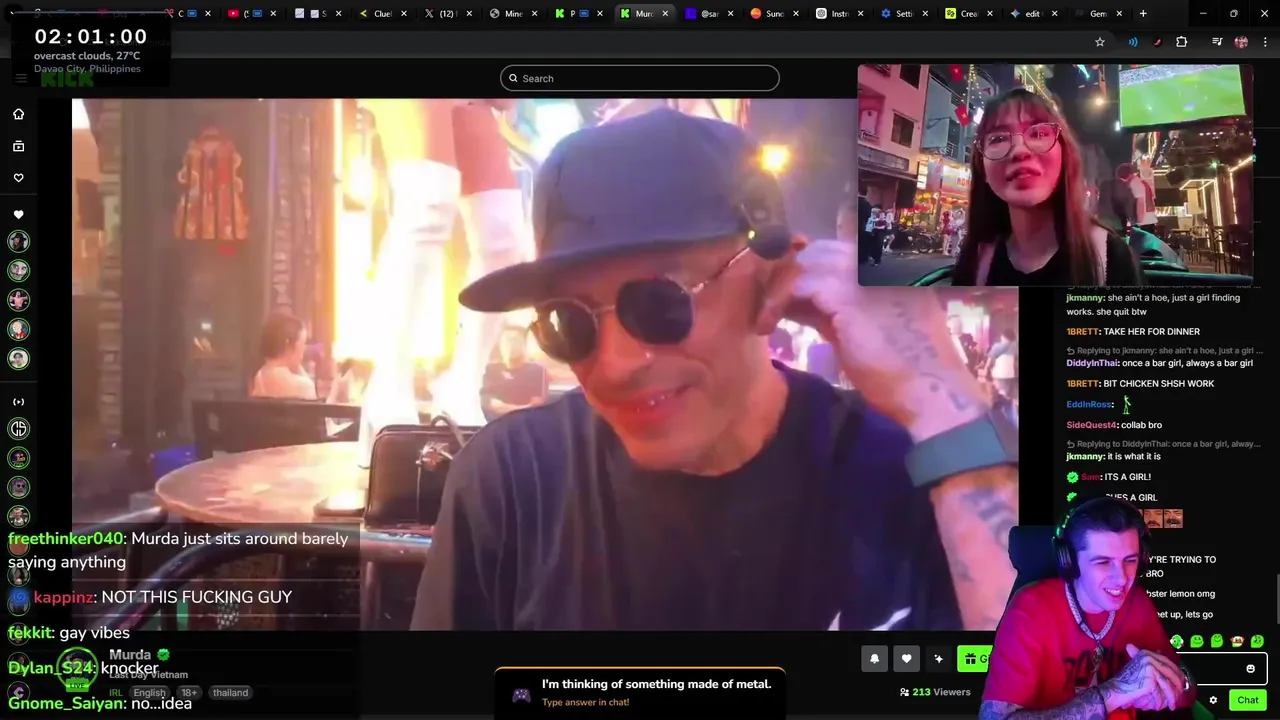Screen dimensions: 1280x720
Task: Bookmark this page with star icon
Action: point(1100,42)
